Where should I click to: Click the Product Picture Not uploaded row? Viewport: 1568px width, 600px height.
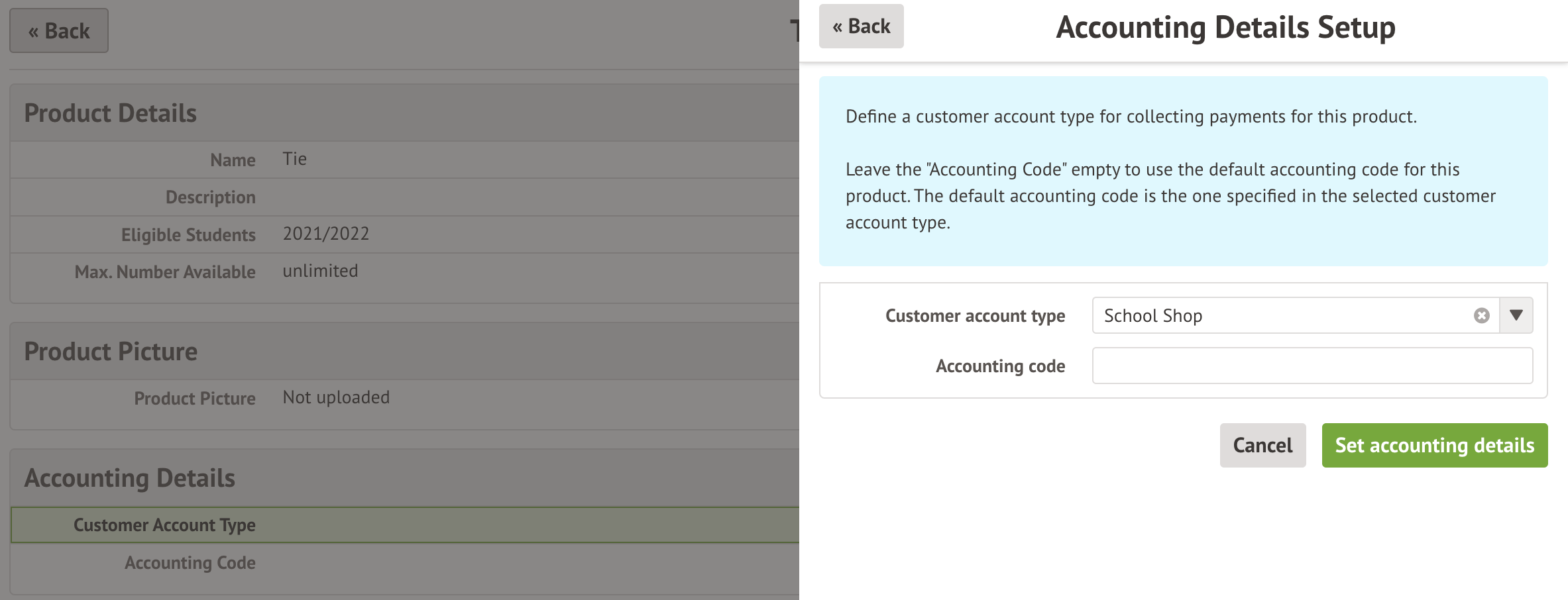(404, 398)
